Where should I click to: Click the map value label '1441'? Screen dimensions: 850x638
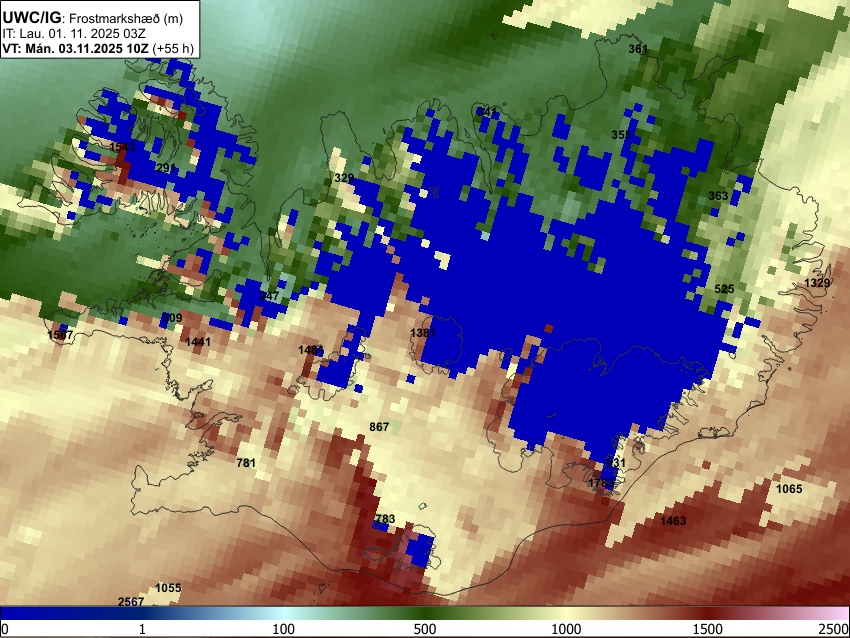198,341
